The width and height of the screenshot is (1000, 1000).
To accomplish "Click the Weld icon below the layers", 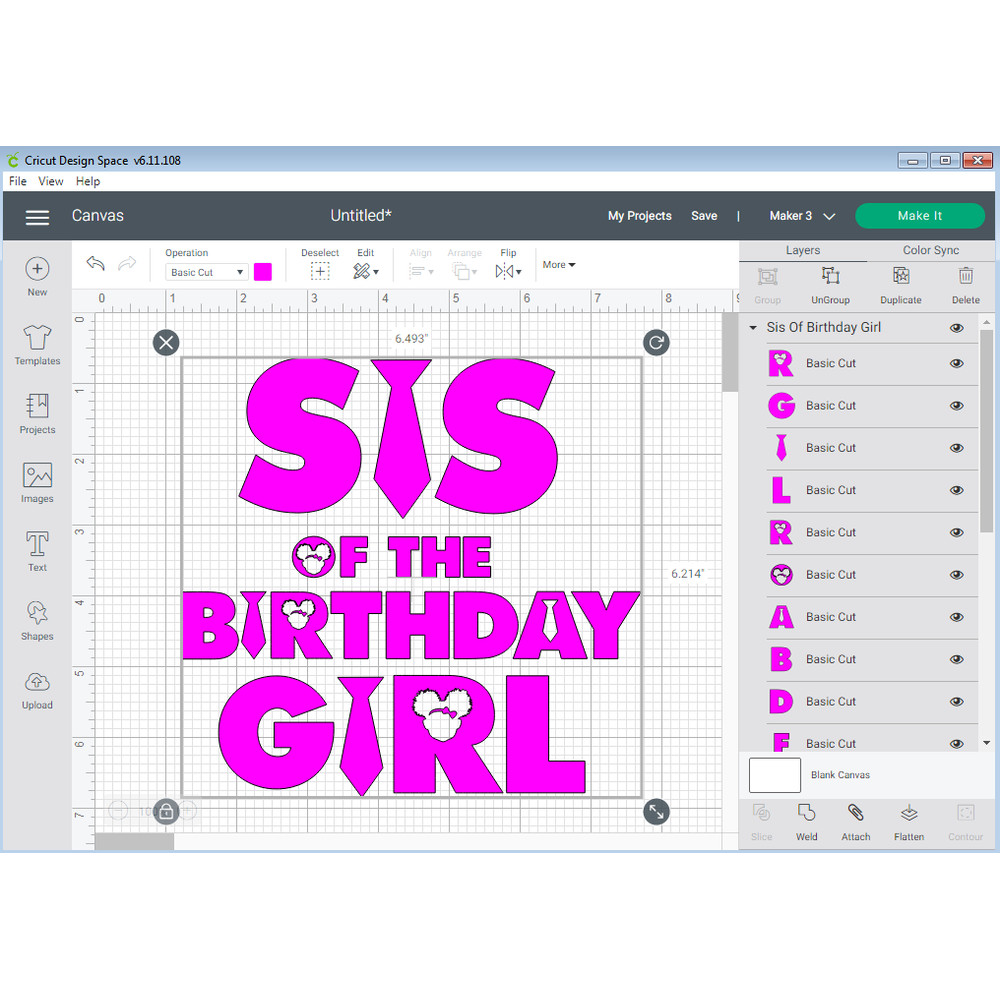I will coord(806,822).
